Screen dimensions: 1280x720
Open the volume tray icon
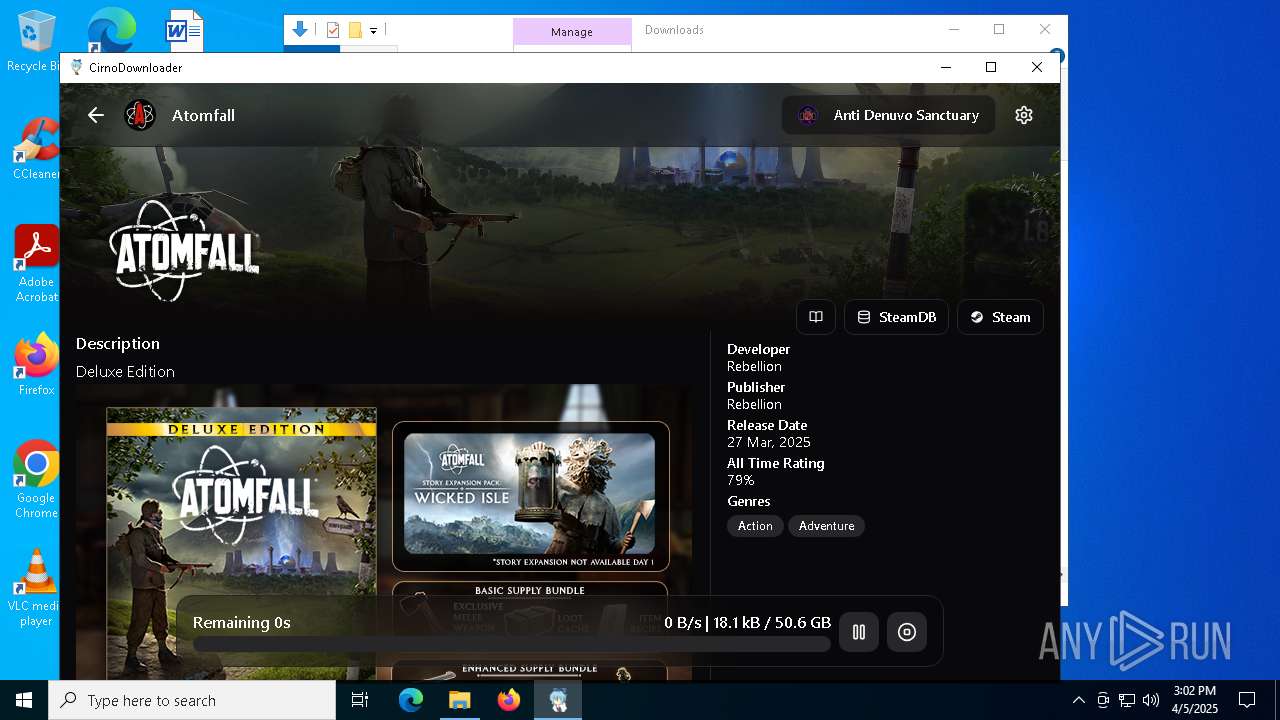click(1151, 700)
